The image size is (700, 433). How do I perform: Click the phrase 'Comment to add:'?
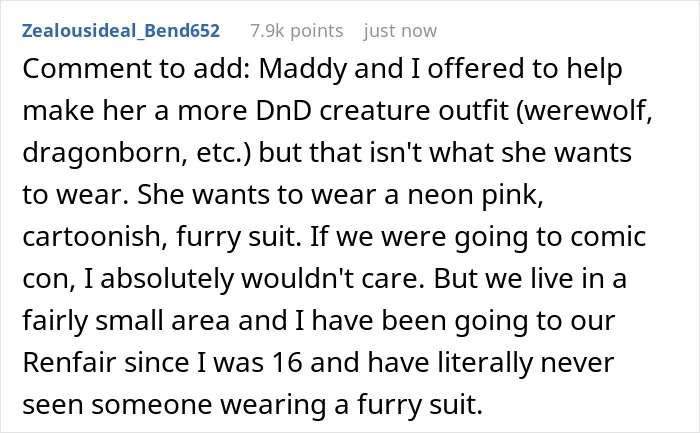tap(137, 69)
